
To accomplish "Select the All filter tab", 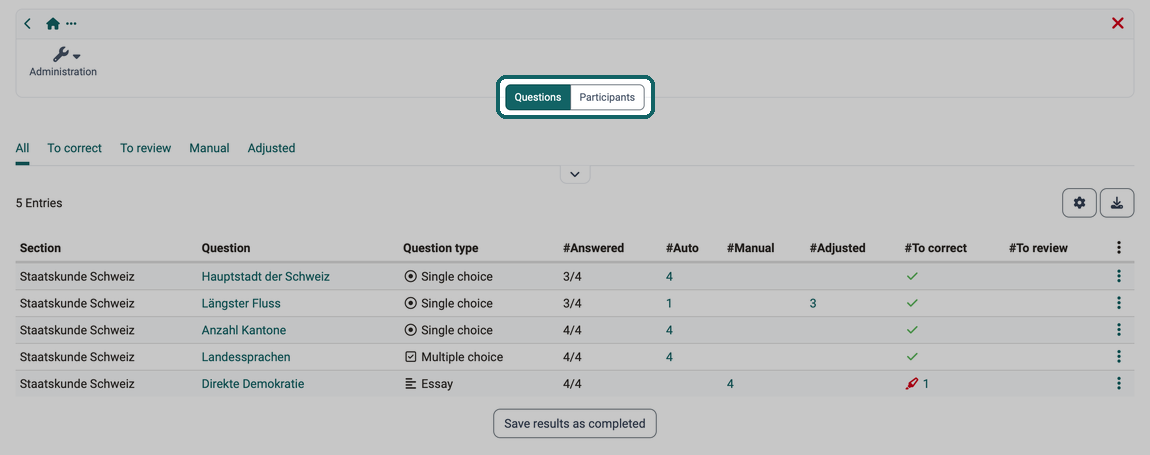I will tap(23, 148).
